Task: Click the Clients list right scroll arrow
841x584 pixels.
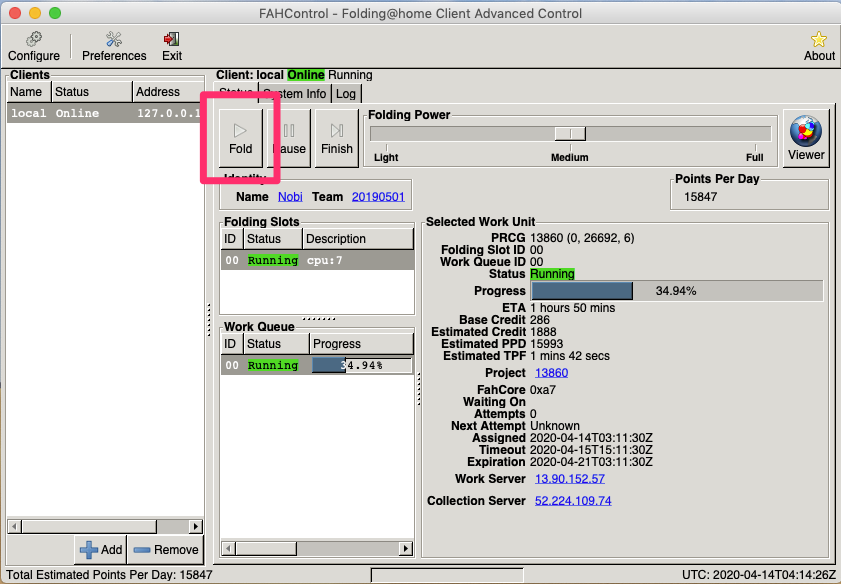Action: 196,527
